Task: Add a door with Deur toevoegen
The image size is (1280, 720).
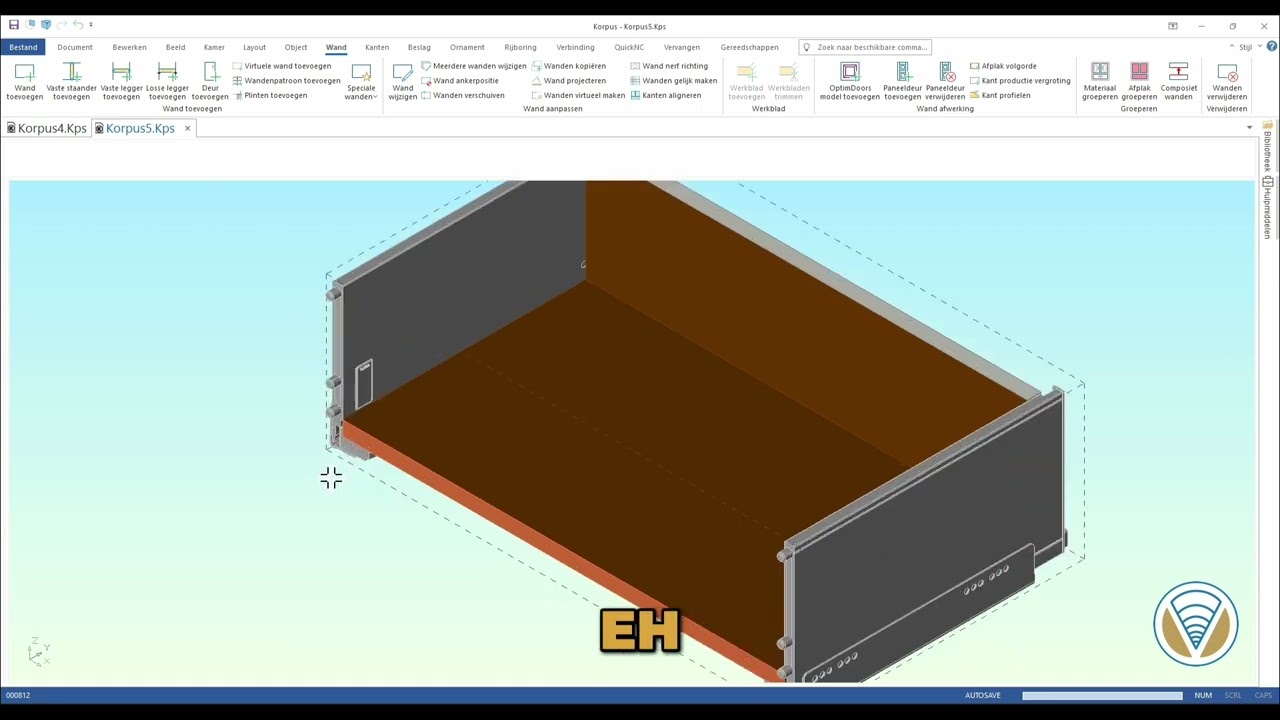Action: 210,81
